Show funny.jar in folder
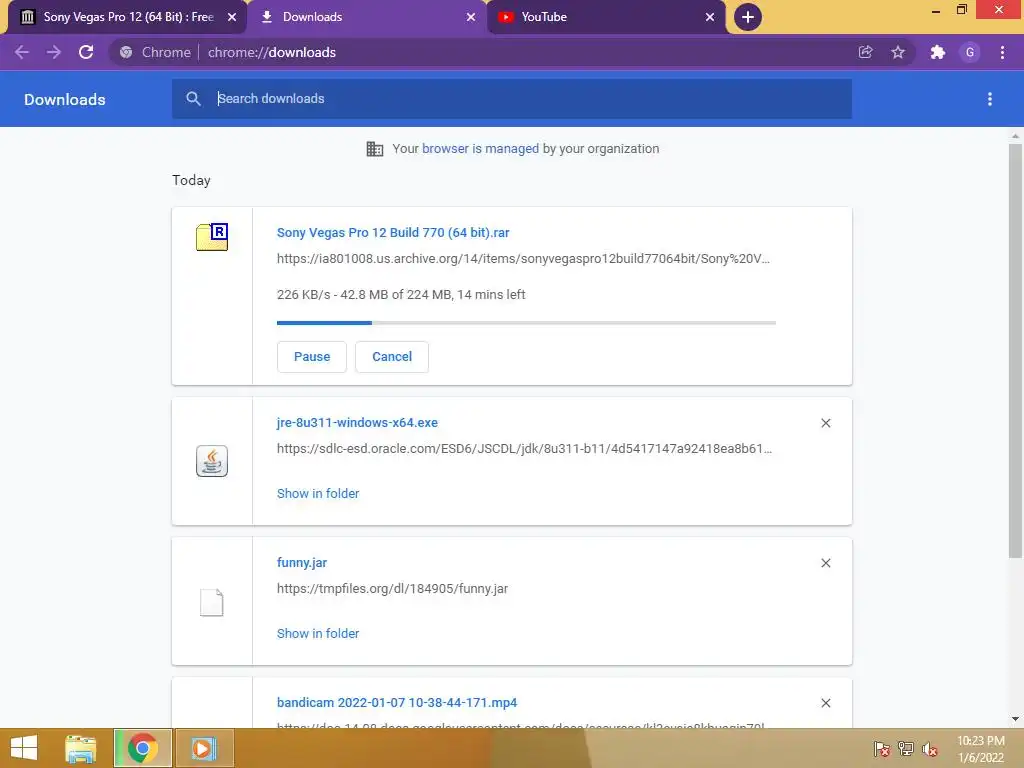This screenshot has width=1024, height=768. pyautogui.click(x=318, y=633)
